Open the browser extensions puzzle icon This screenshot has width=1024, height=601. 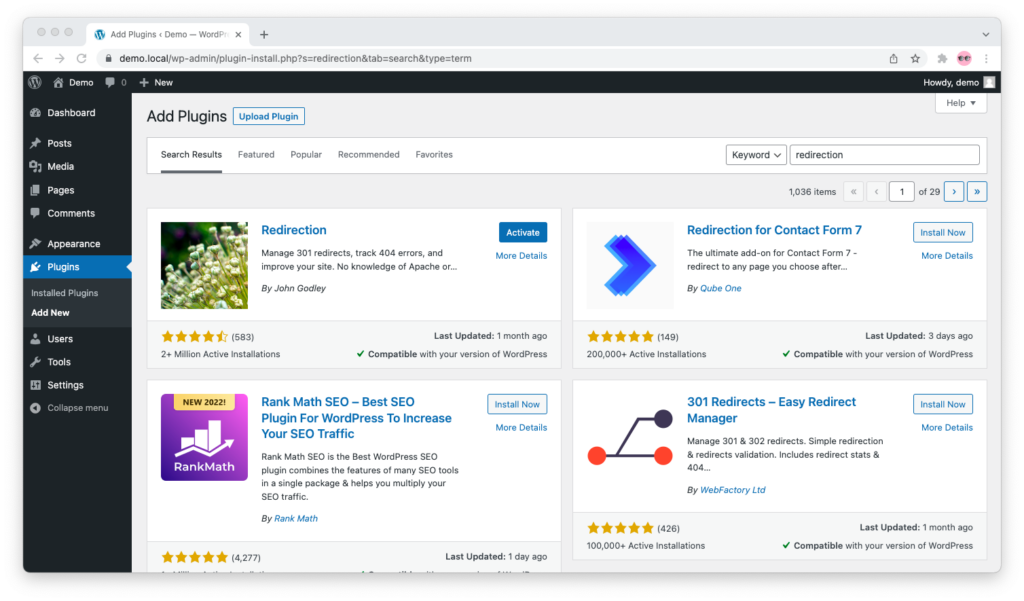[x=942, y=59]
